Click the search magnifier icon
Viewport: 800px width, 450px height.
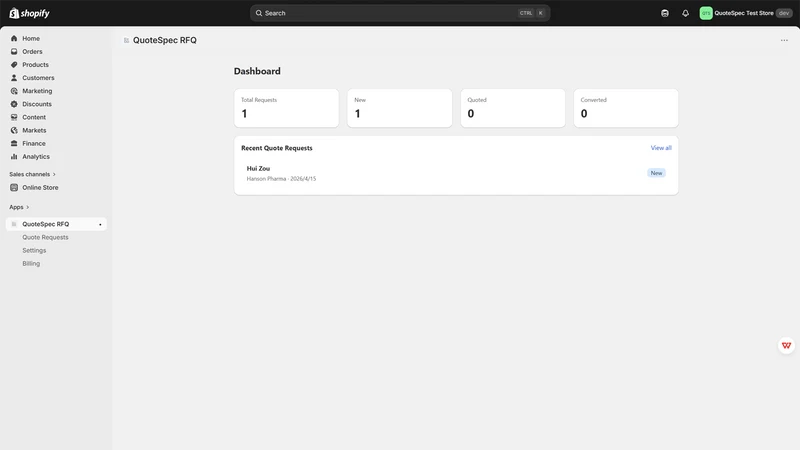coord(259,13)
